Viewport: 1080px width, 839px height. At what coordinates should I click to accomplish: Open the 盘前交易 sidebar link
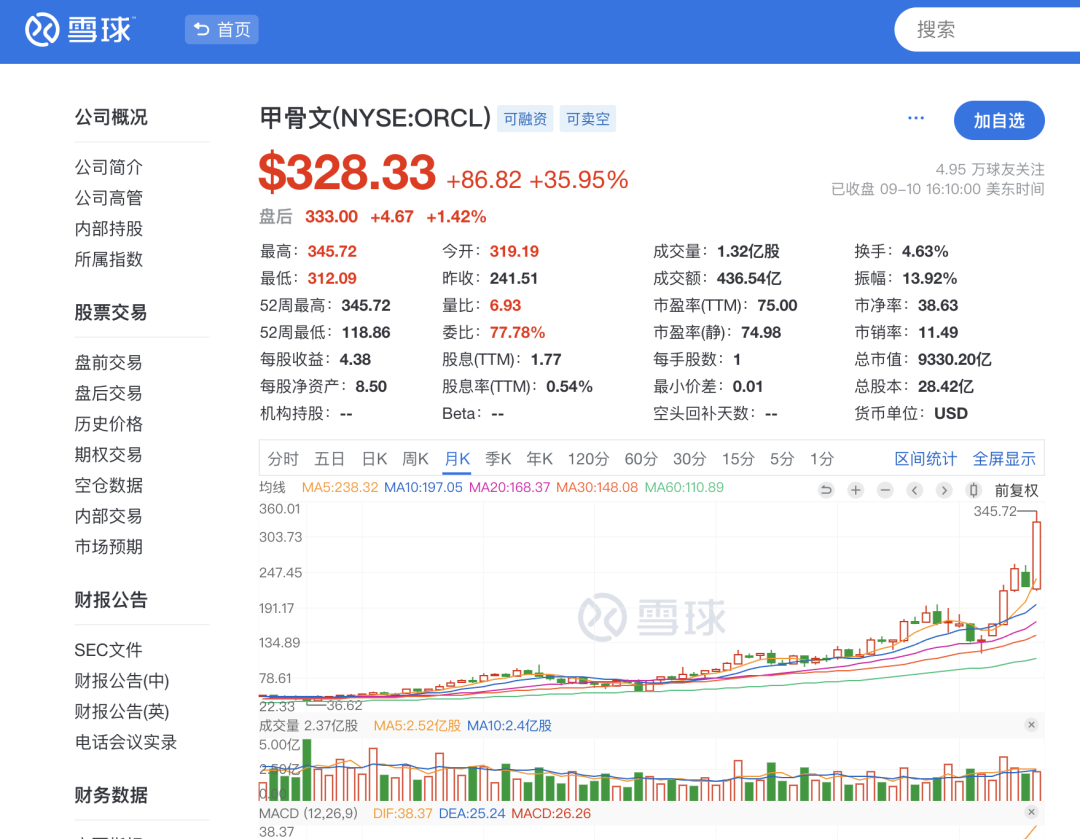coord(108,362)
